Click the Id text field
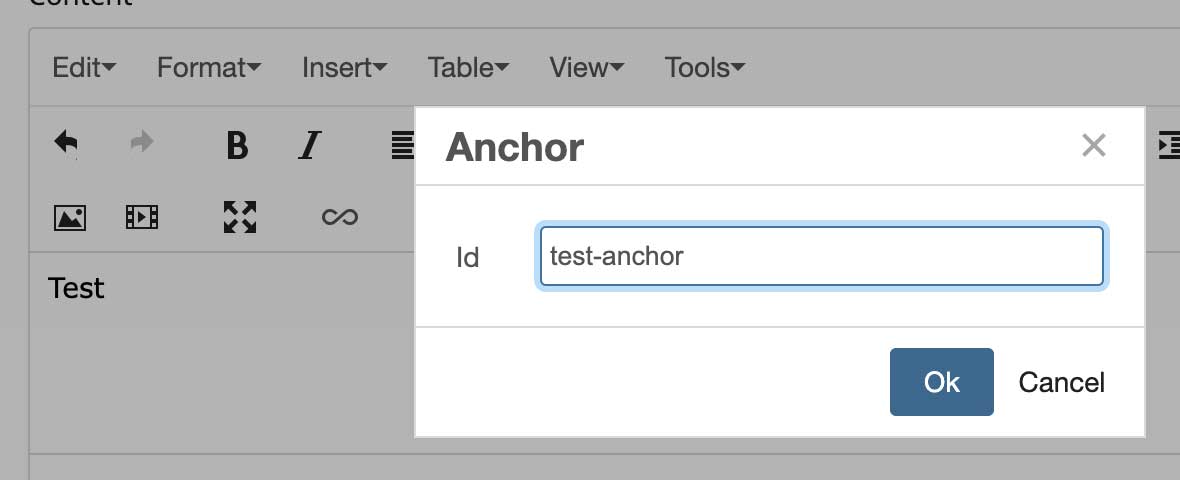This screenshot has width=1180, height=480. click(x=821, y=257)
